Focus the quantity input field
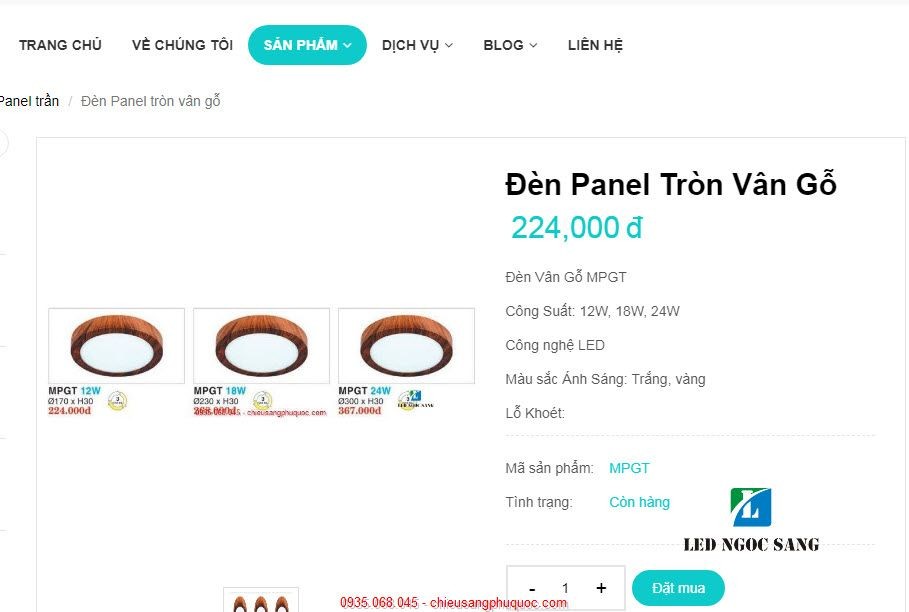The height and width of the screenshot is (612, 909). (x=565, y=588)
